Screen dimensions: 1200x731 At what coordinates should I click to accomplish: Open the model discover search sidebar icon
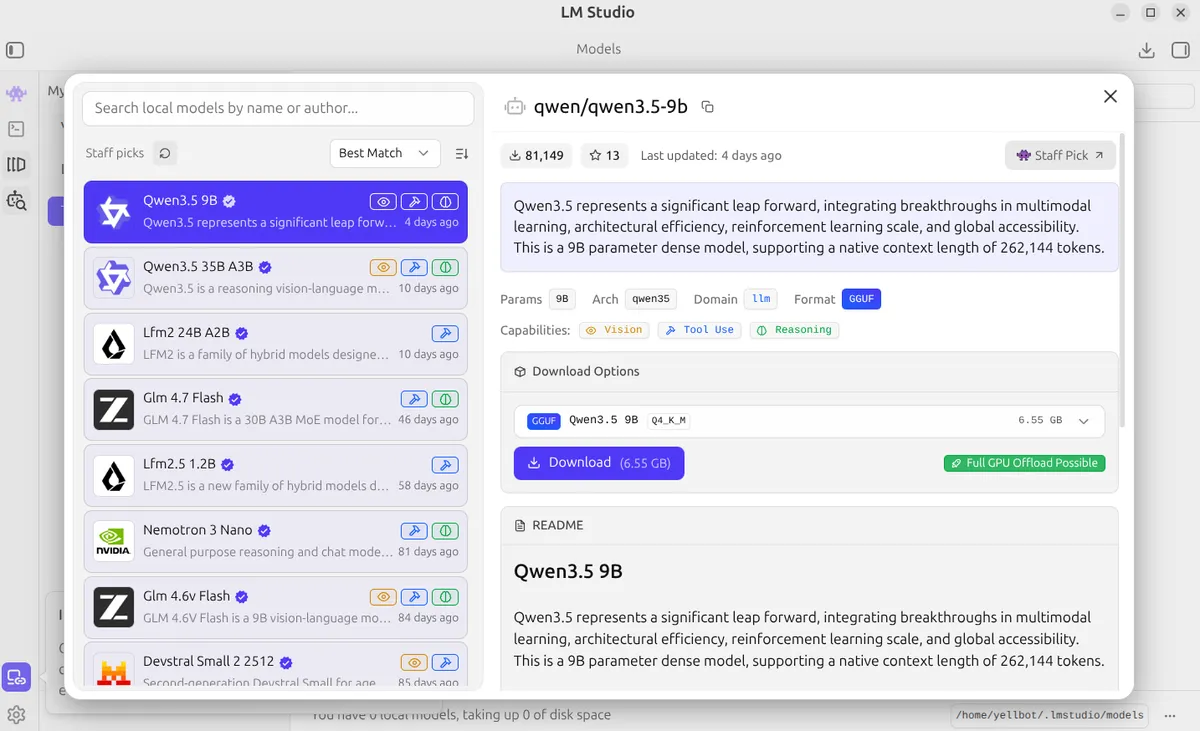click(x=16, y=200)
